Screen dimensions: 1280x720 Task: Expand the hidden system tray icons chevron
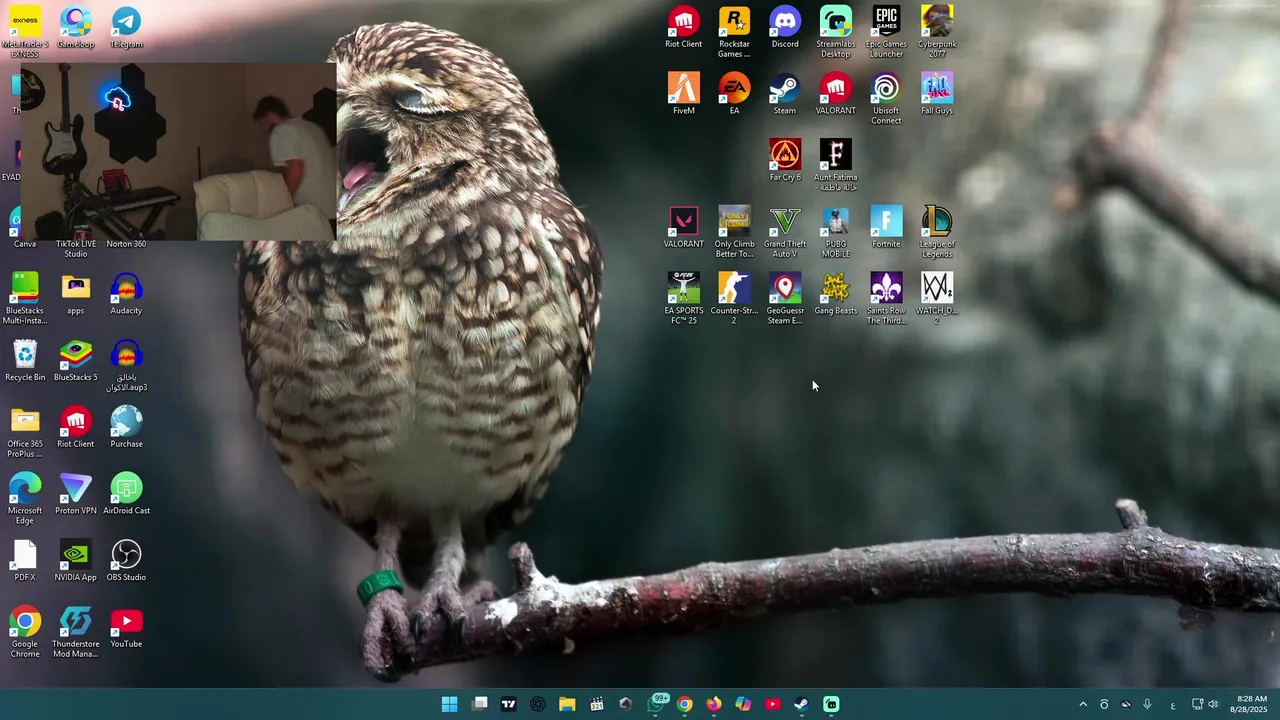[x=1083, y=704]
